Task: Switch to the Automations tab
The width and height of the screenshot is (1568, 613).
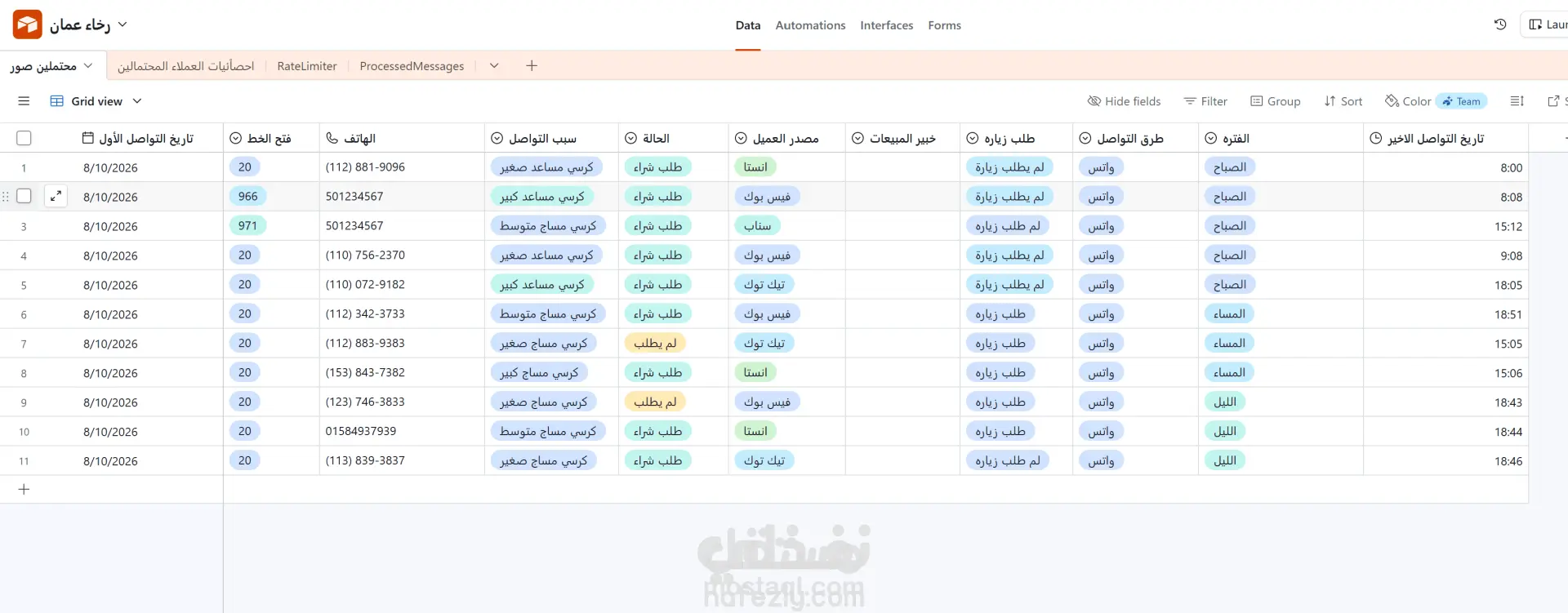Action: pos(810,25)
